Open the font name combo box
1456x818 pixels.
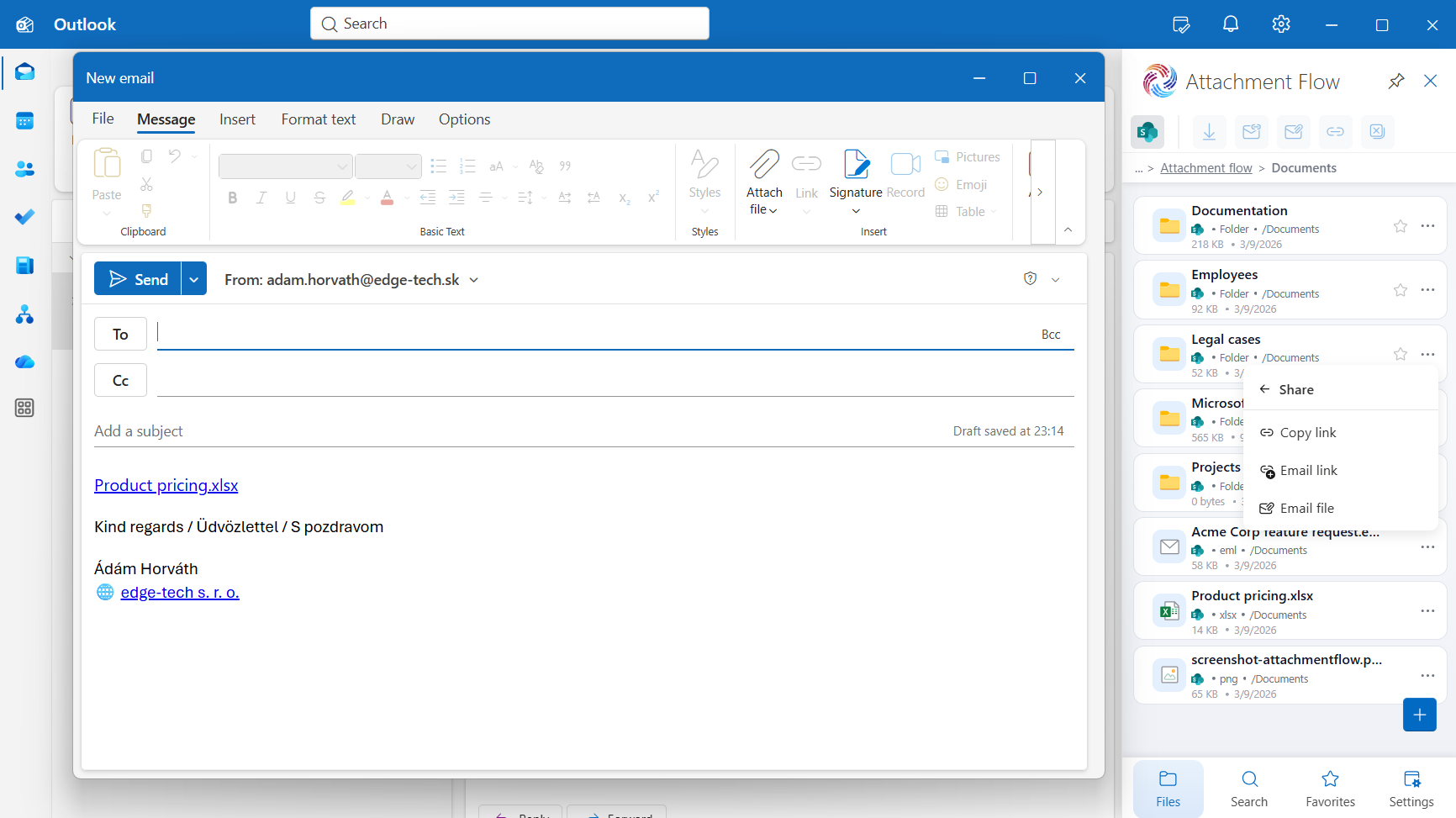click(x=285, y=166)
